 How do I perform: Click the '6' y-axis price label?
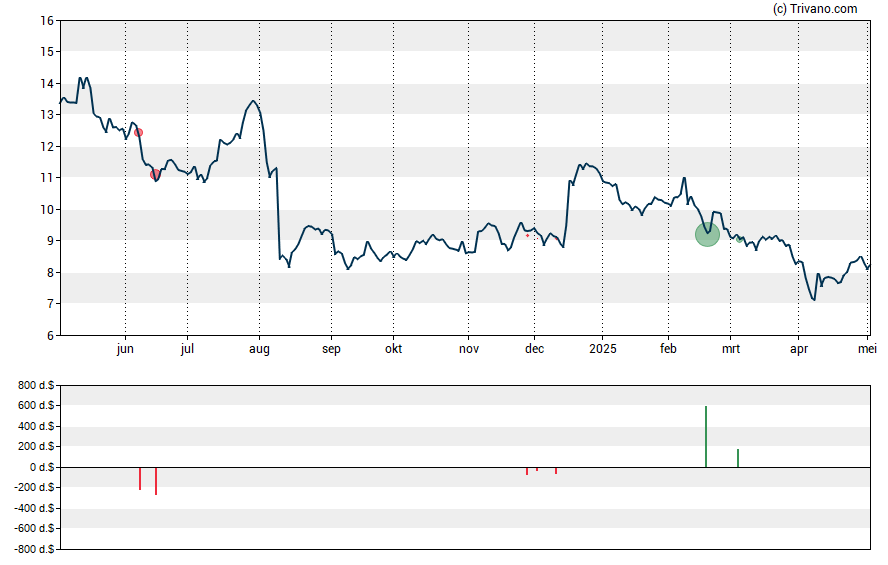50,336
